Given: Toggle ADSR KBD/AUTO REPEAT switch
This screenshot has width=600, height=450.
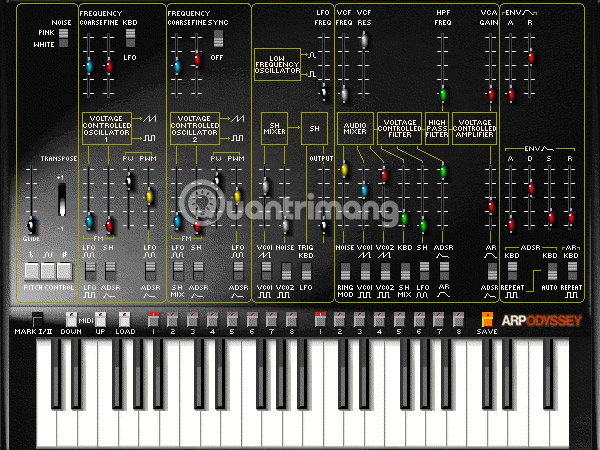Looking at the screenshot, I should coord(552,271).
